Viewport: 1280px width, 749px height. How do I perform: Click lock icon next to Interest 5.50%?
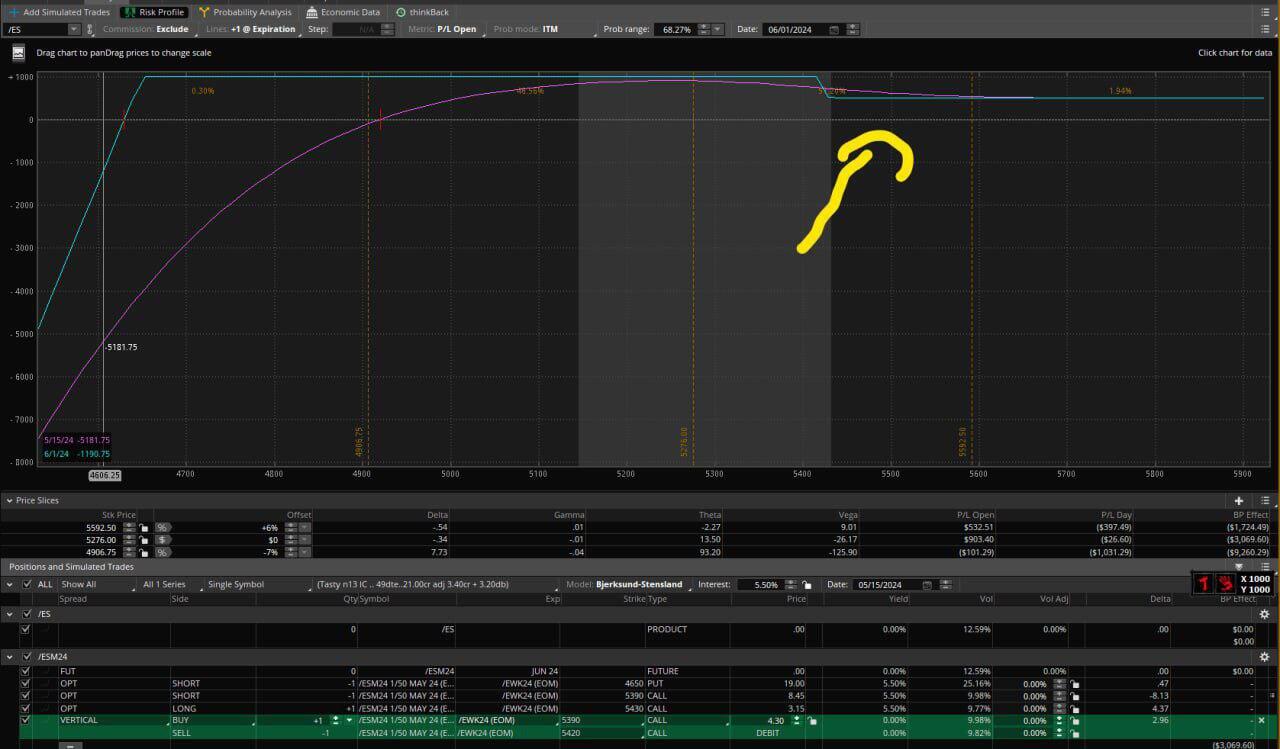coord(806,584)
